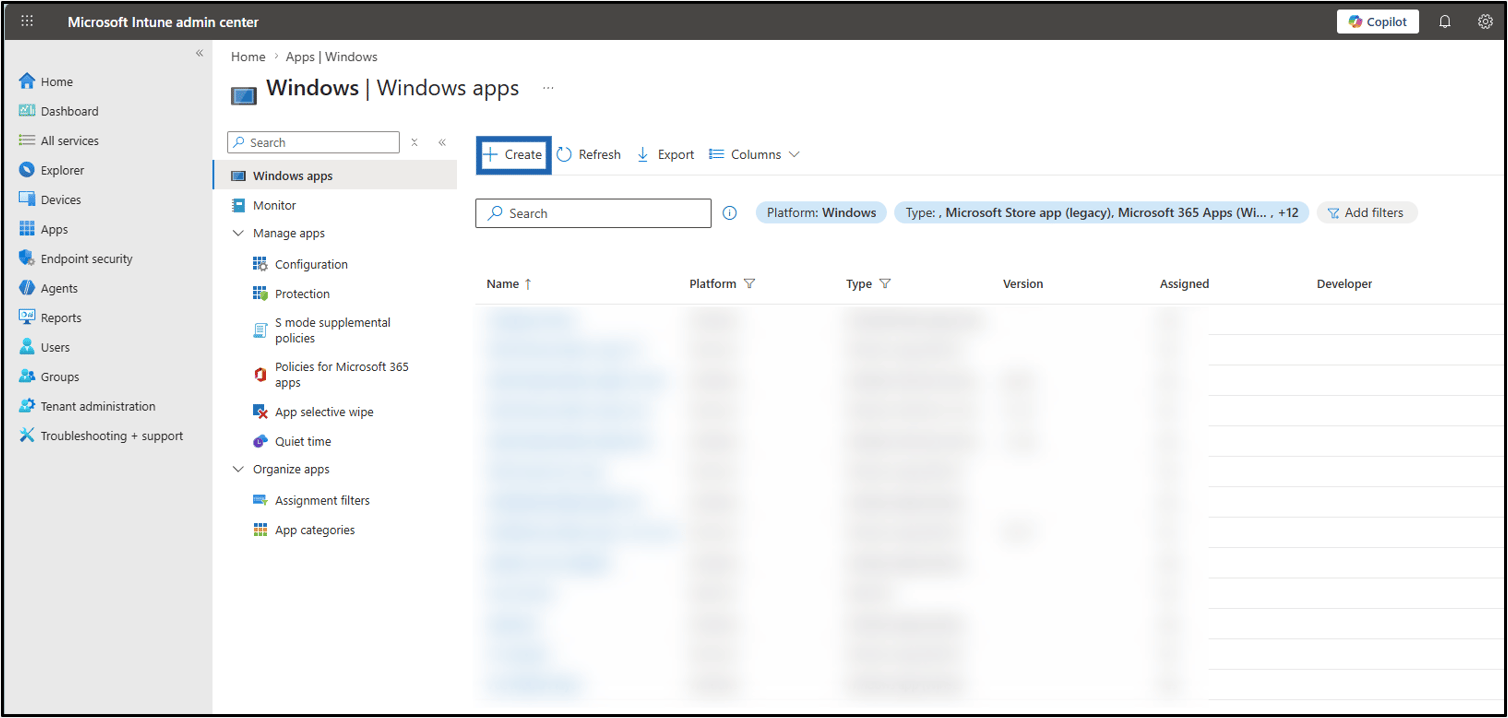Click Export in the toolbar
Viewport: 1508px width, 718px height.
click(x=666, y=155)
